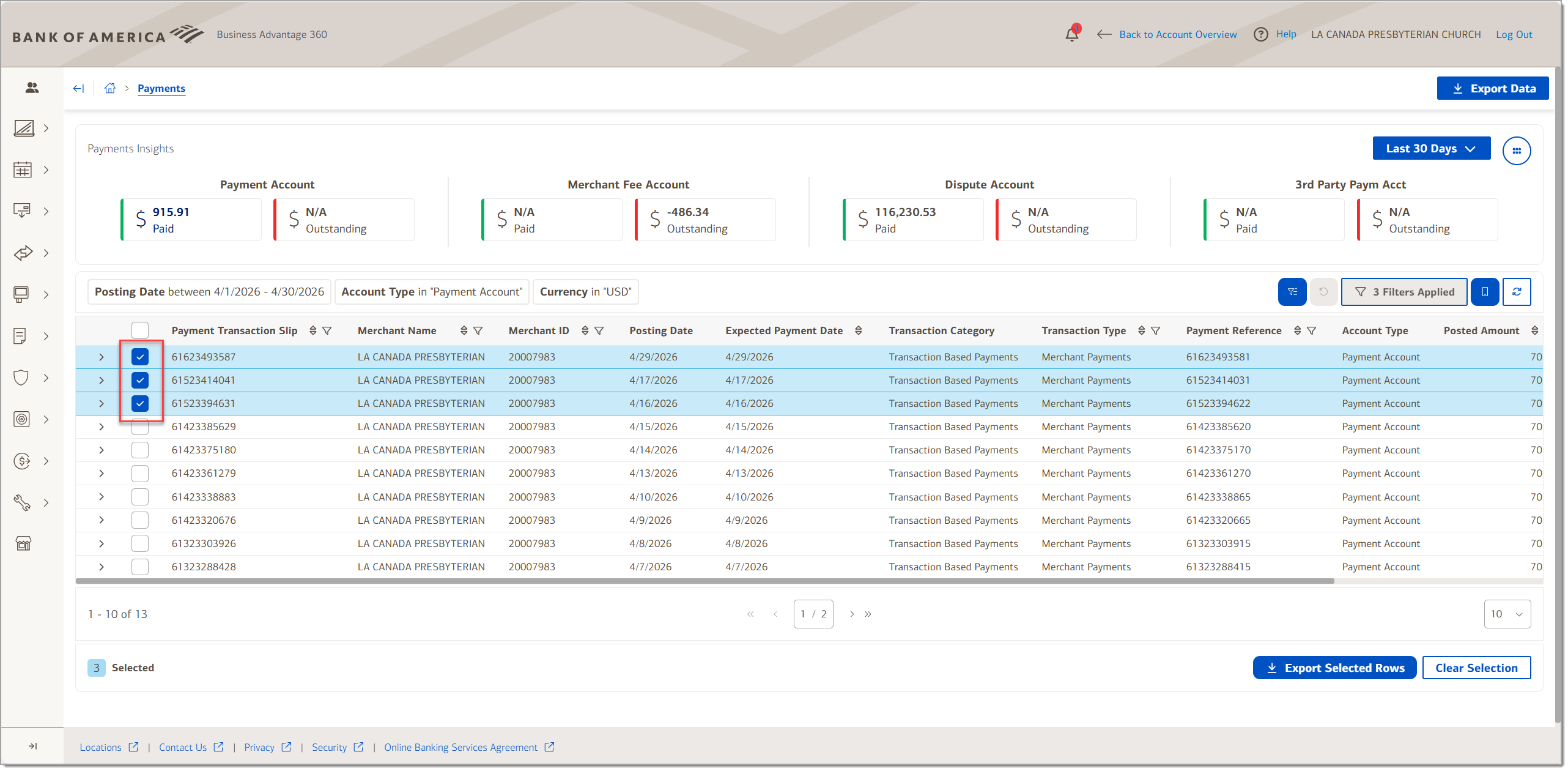Open the shield security sidebar icon
Viewport: 1568px width, 771px height.
[21, 378]
